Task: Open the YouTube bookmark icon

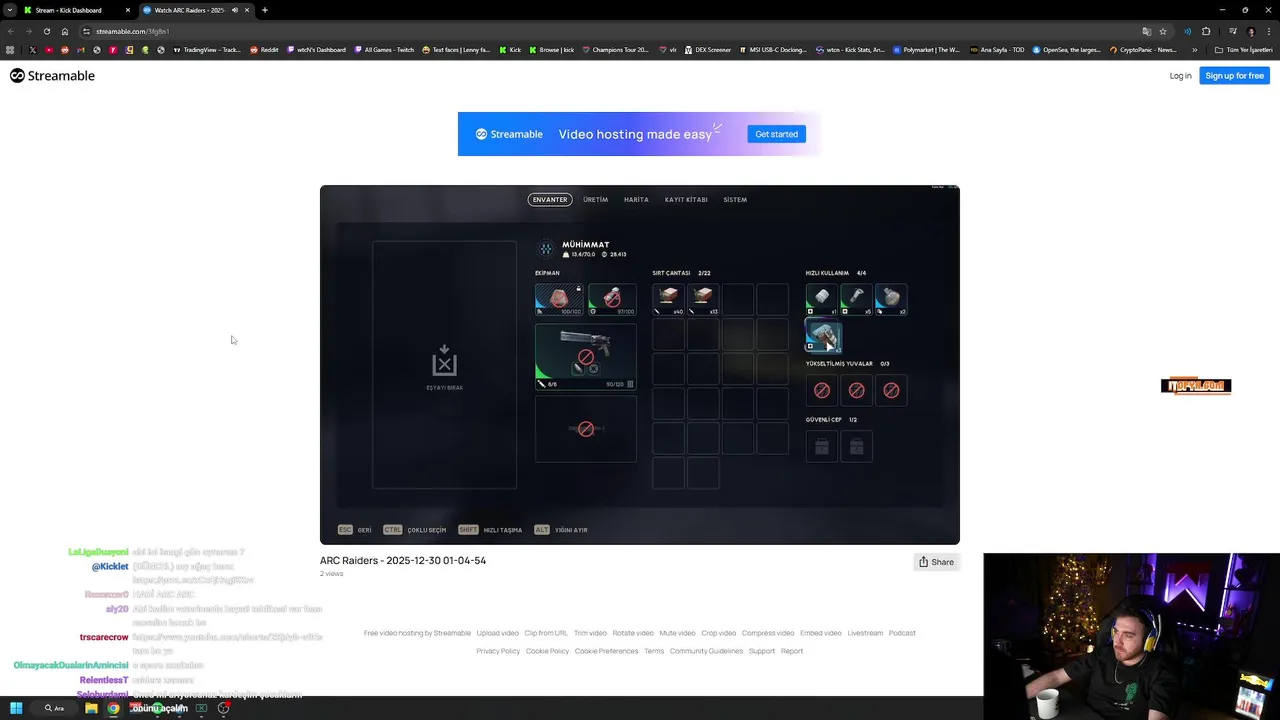Action: click(49, 50)
